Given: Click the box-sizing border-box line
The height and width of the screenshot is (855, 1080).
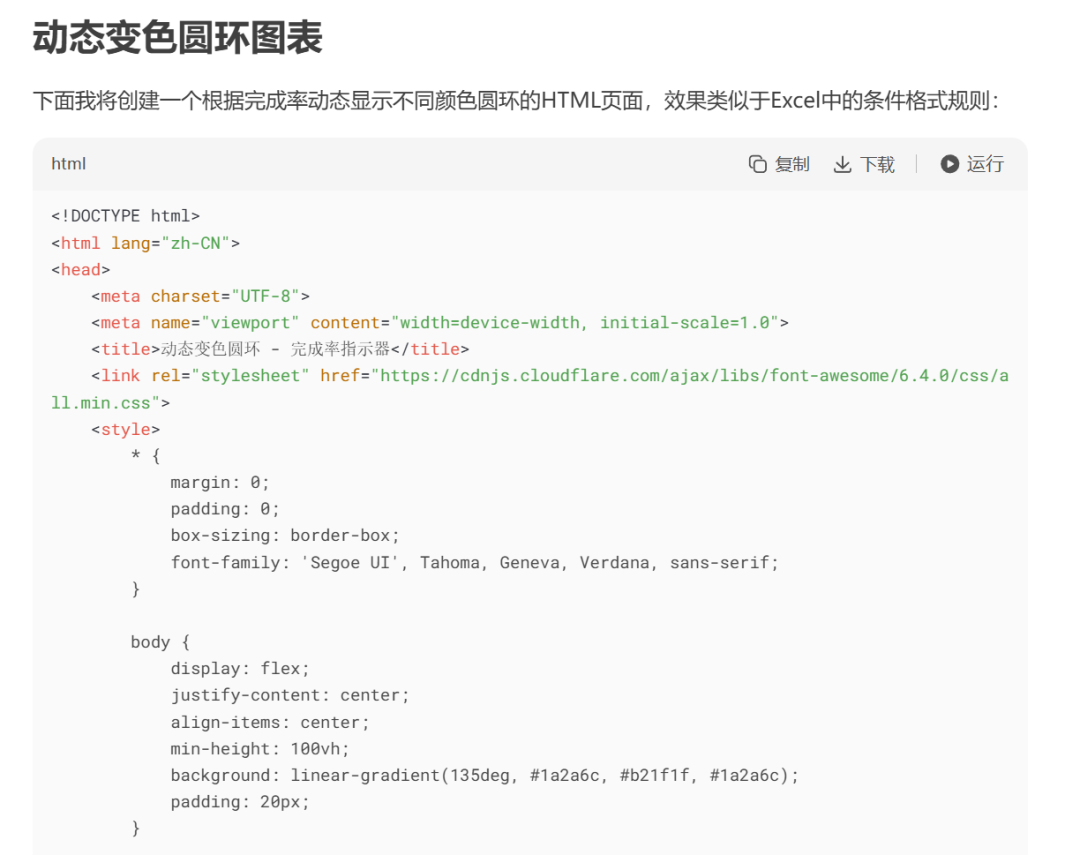Looking at the screenshot, I should [285, 536].
